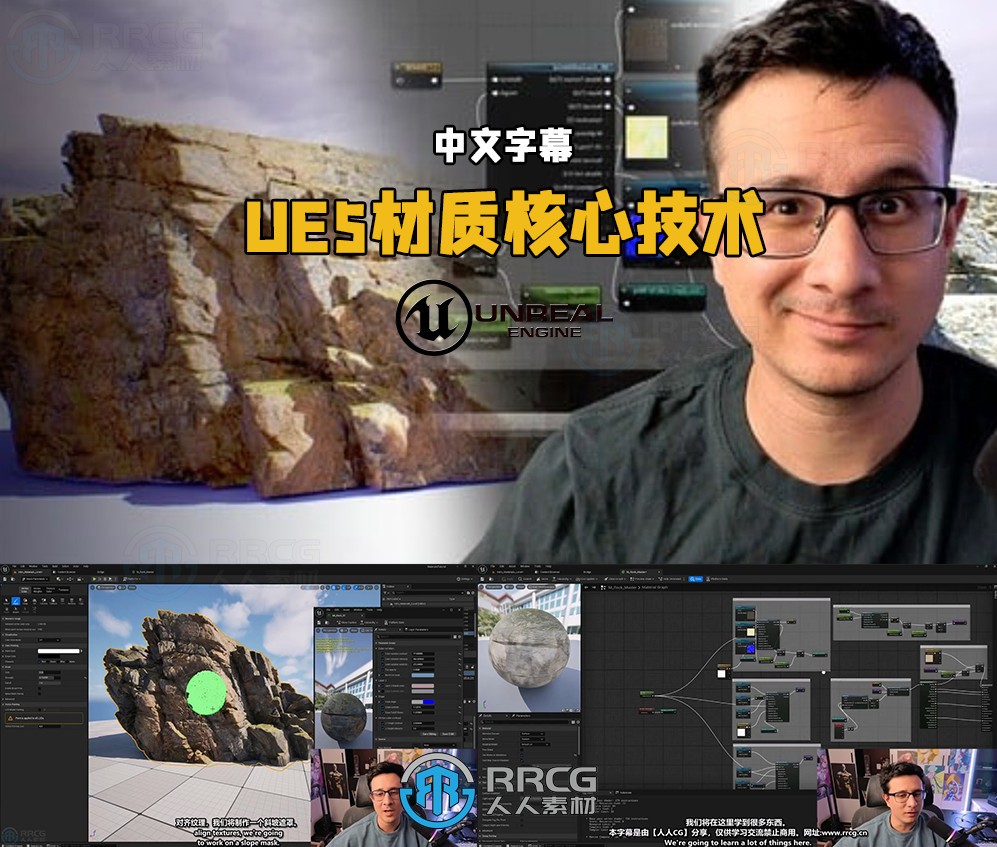Click Search in Material Editor toolbar

point(525,579)
